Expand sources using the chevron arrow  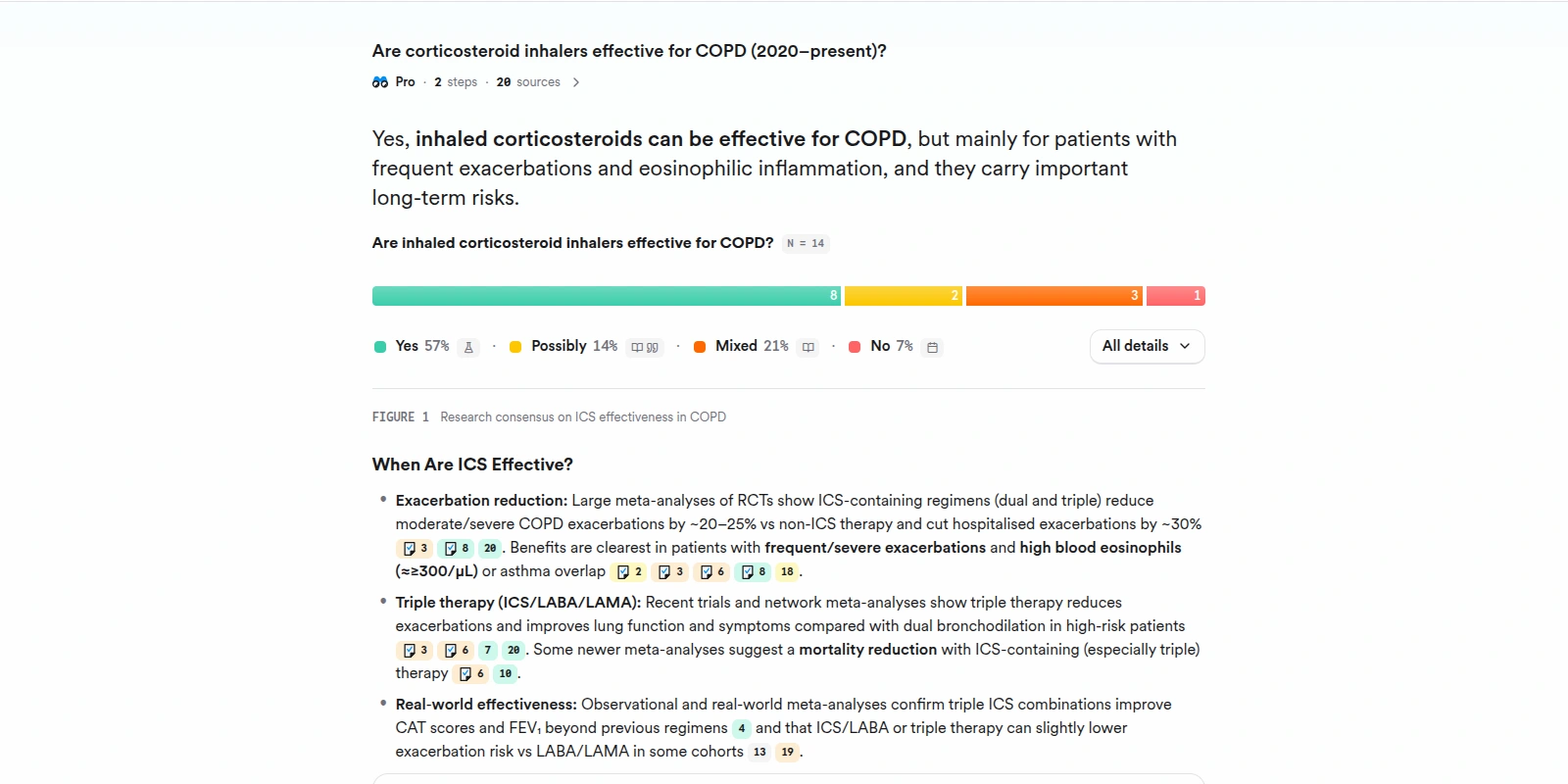click(576, 82)
